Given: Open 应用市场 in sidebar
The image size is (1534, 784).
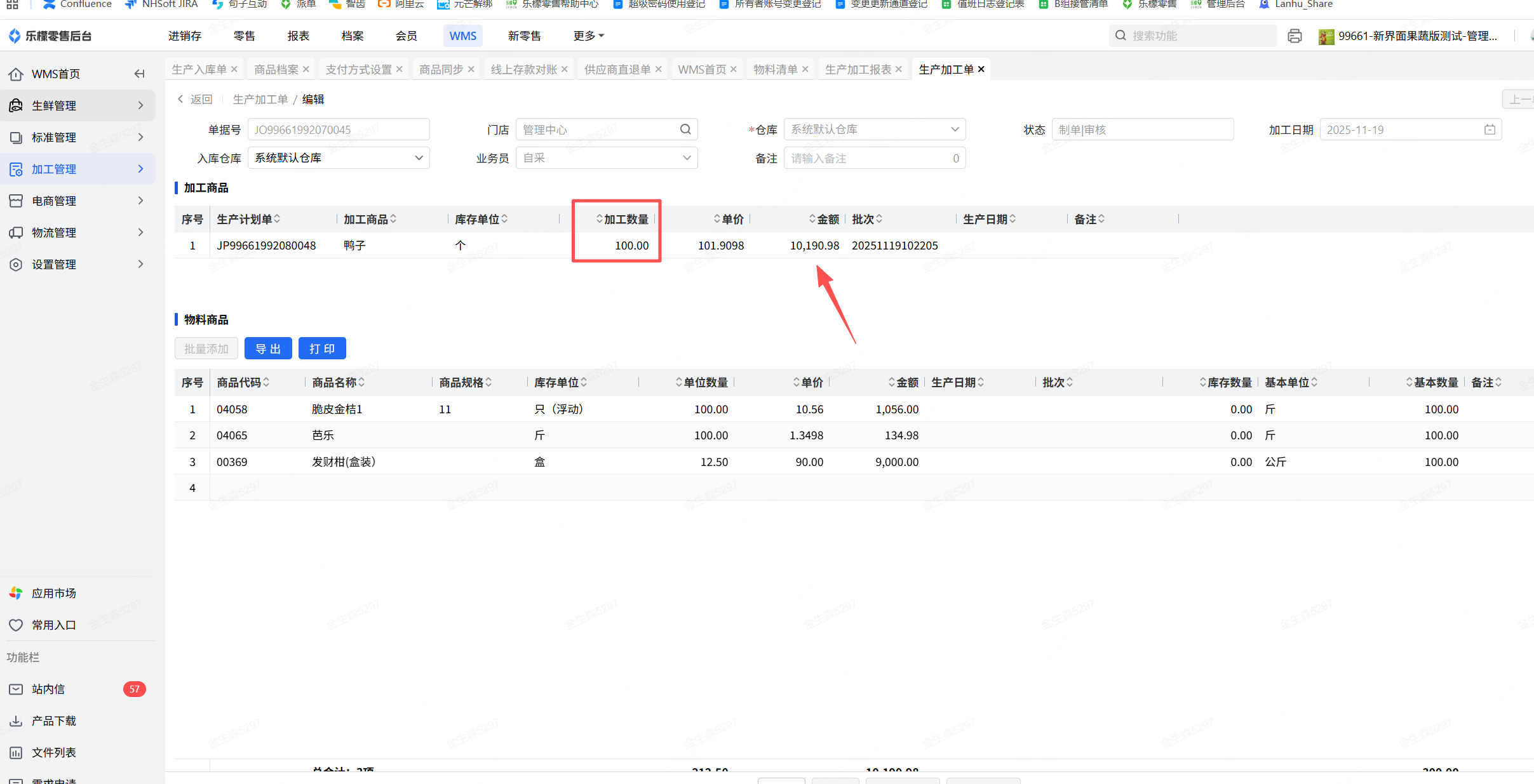Looking at the screenshot, I should [x=53, y=593].
